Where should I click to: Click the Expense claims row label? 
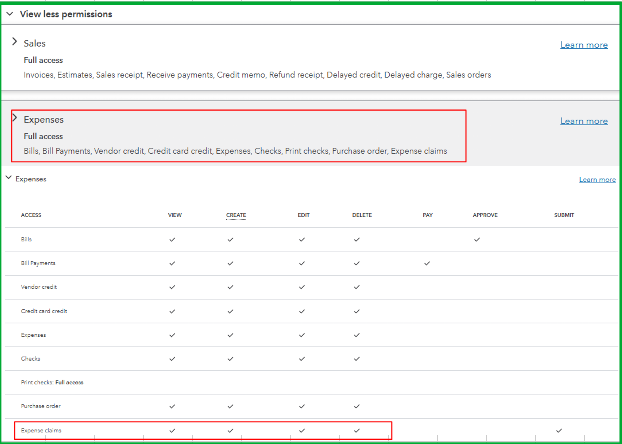point(39,430)
